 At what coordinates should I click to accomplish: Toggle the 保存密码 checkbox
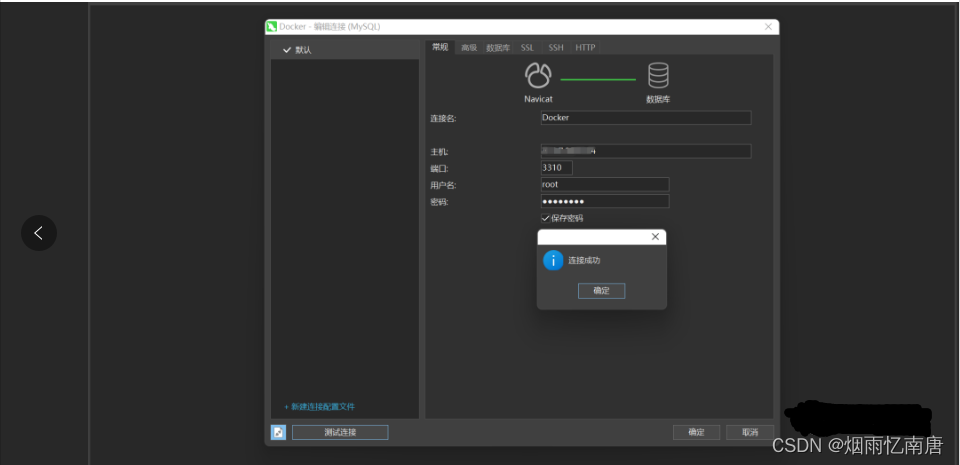[546, 218]
